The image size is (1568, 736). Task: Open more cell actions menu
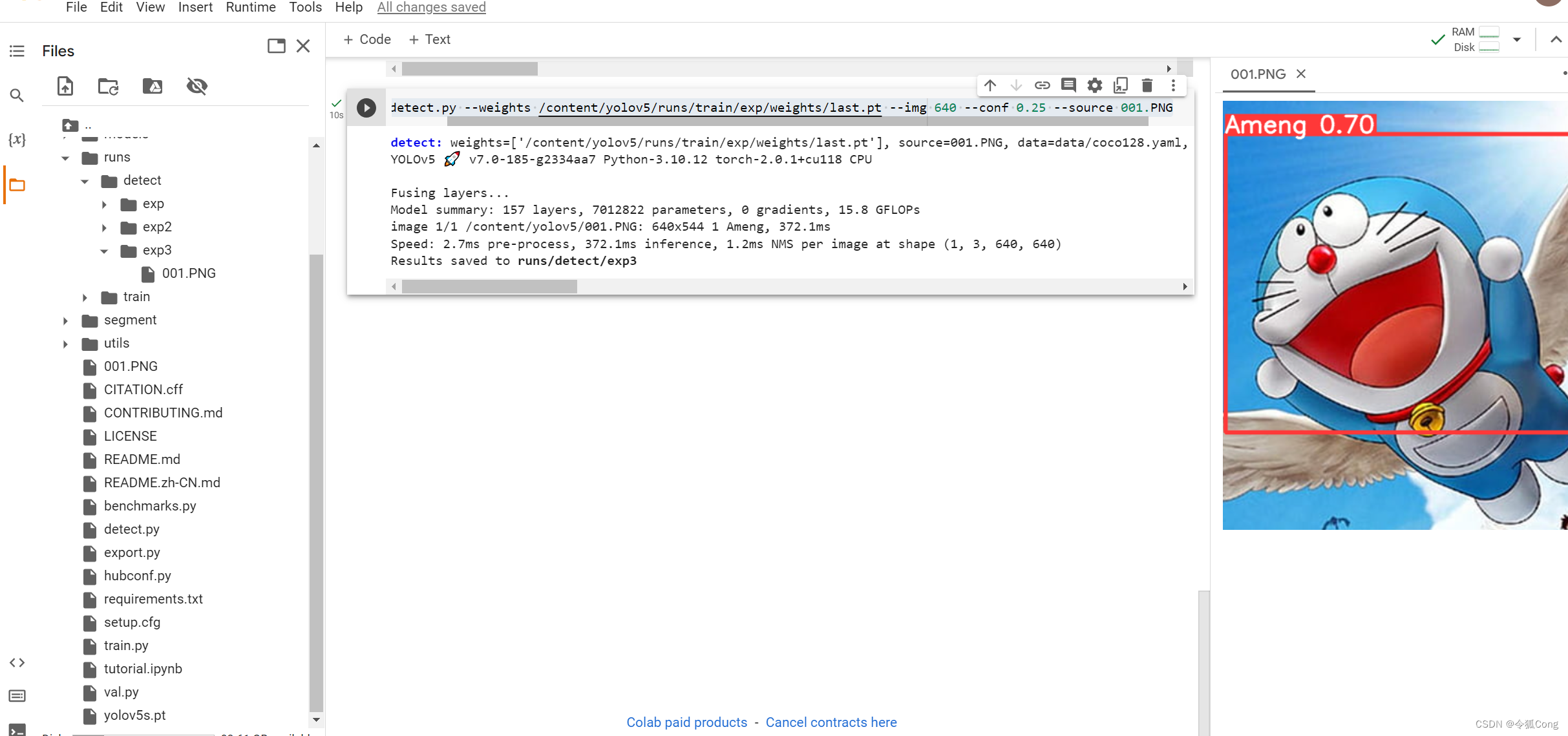(x=1173, y=85)
